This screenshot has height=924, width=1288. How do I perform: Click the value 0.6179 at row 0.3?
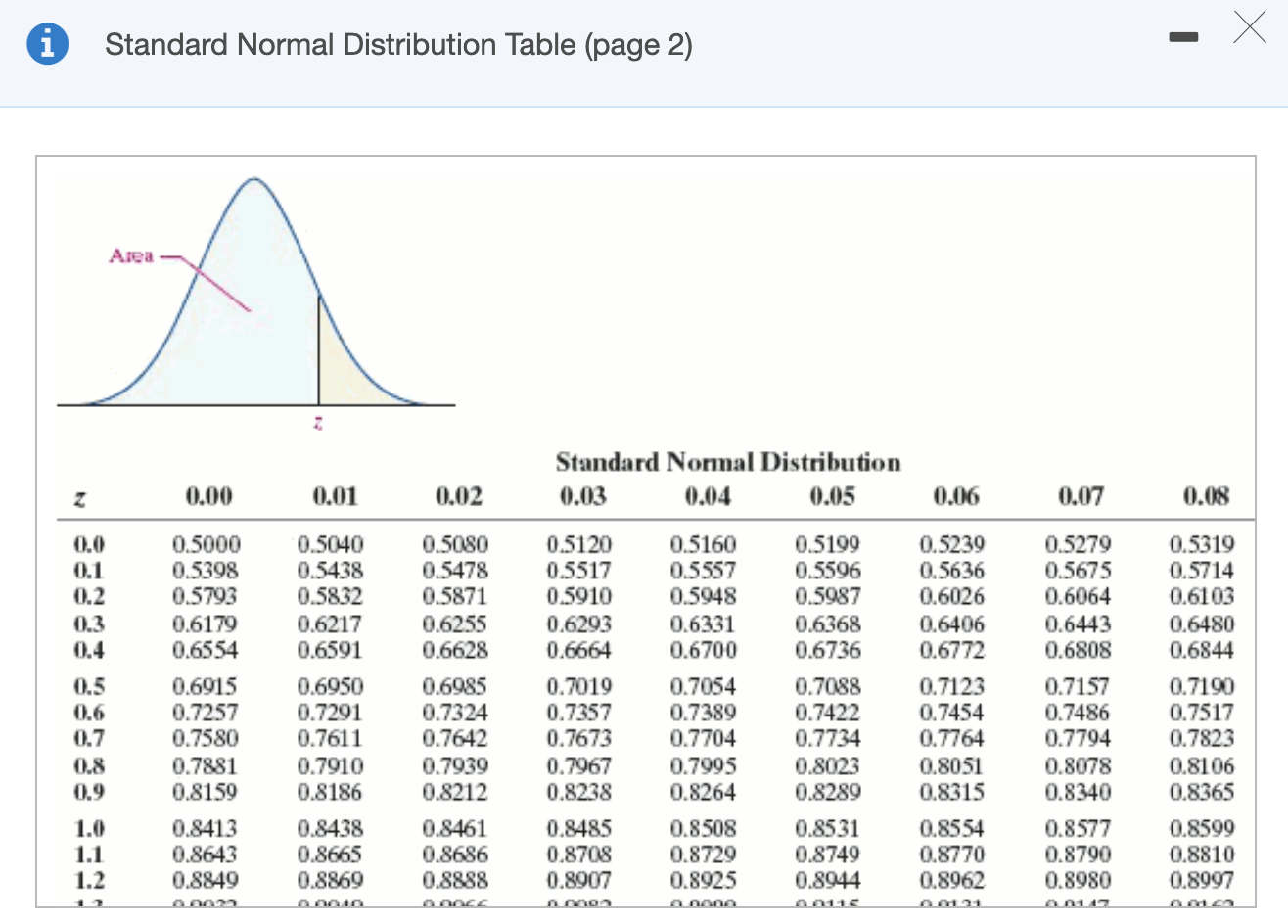[203, 624]
